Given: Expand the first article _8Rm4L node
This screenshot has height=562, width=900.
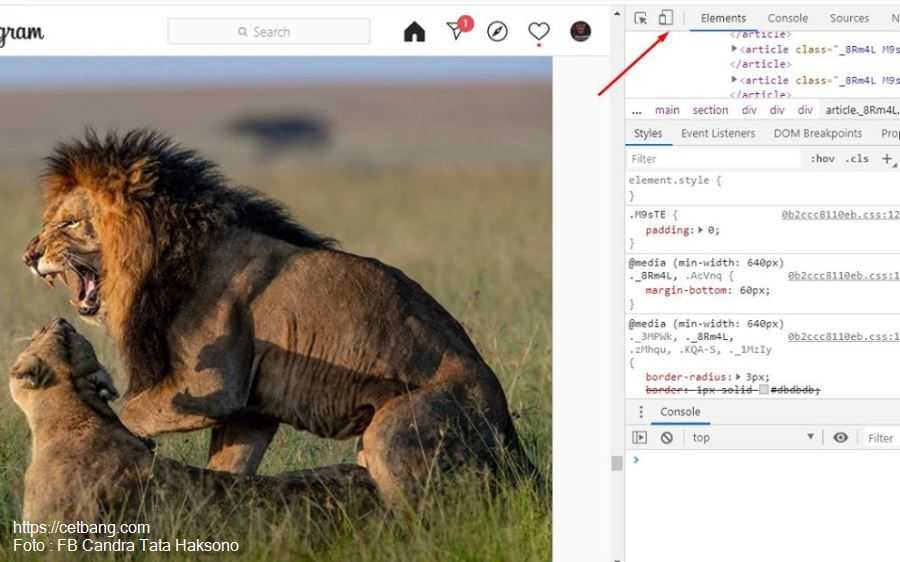Looking at the screenshot, I should click(734, 49).
